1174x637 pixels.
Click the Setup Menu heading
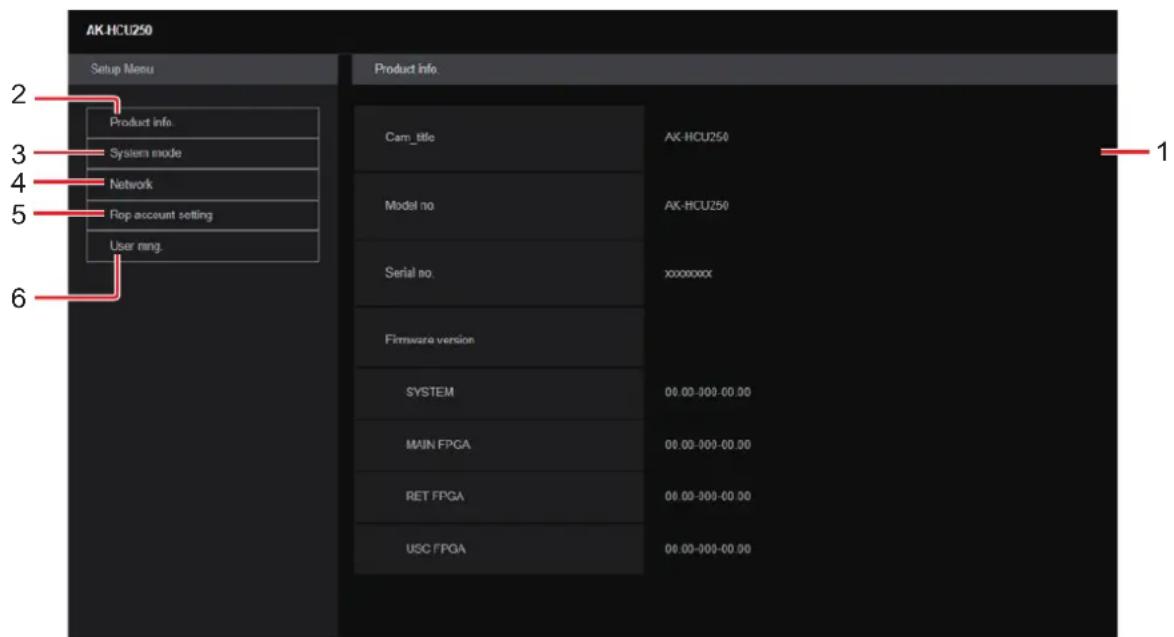coord(122,69)
